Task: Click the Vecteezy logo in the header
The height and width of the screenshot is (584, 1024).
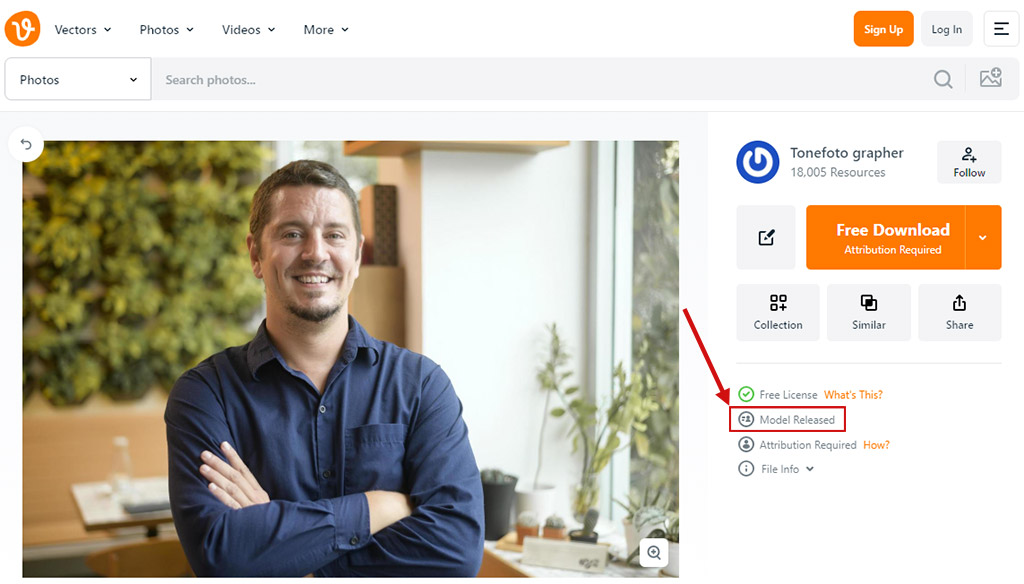Action: tap(22, 28)
